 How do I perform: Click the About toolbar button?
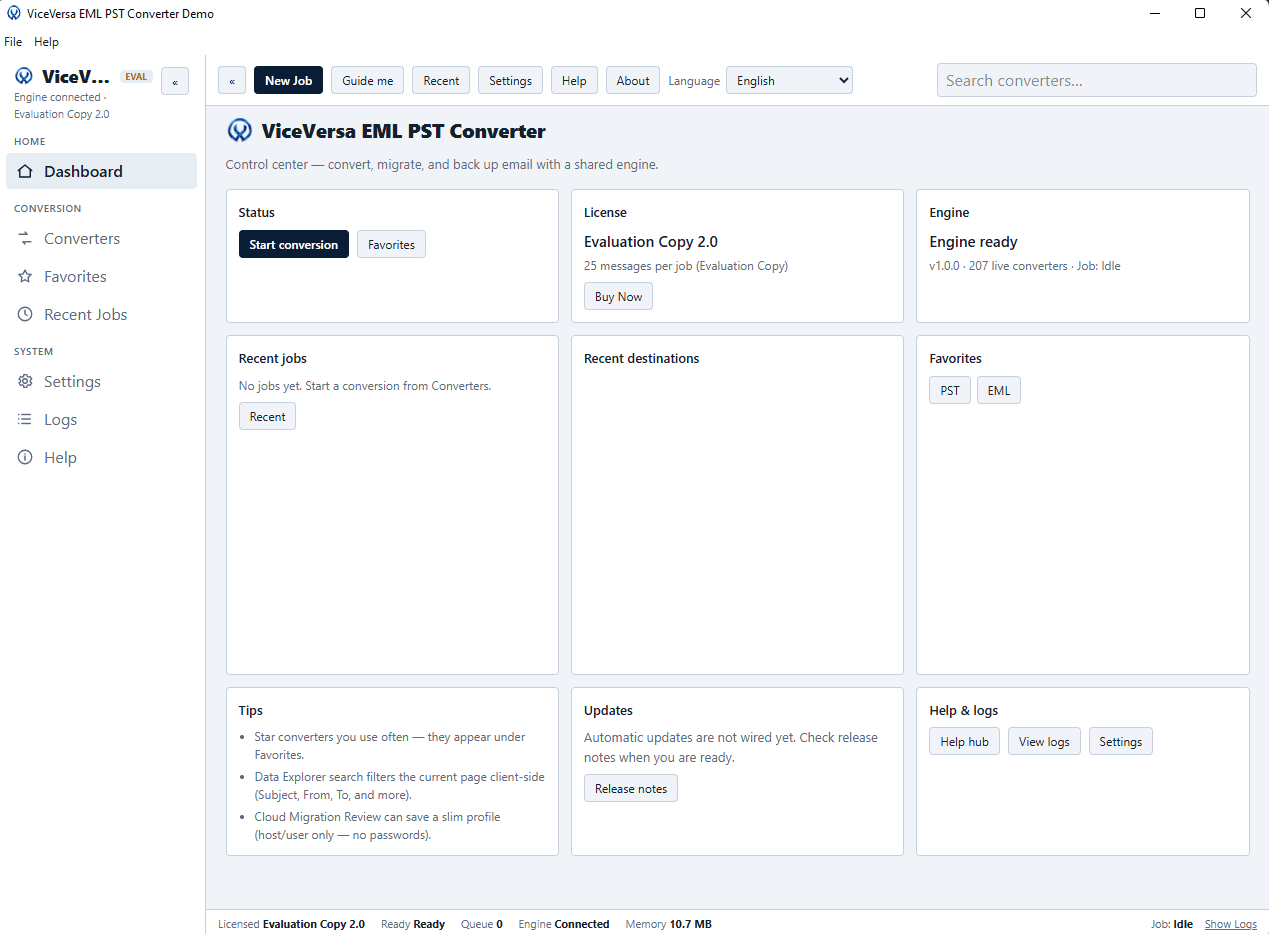[633, 81]
